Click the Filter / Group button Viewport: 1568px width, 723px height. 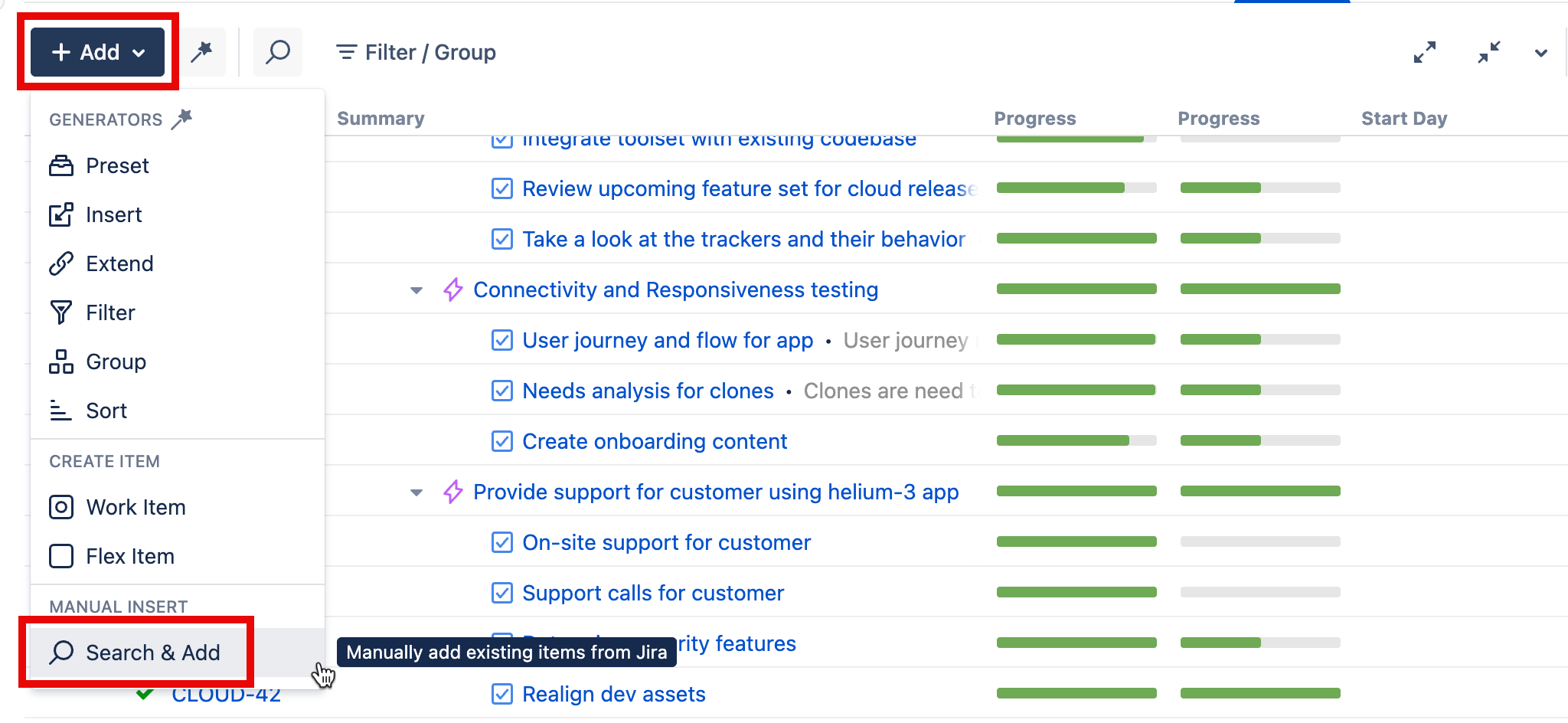coord(416,52)
